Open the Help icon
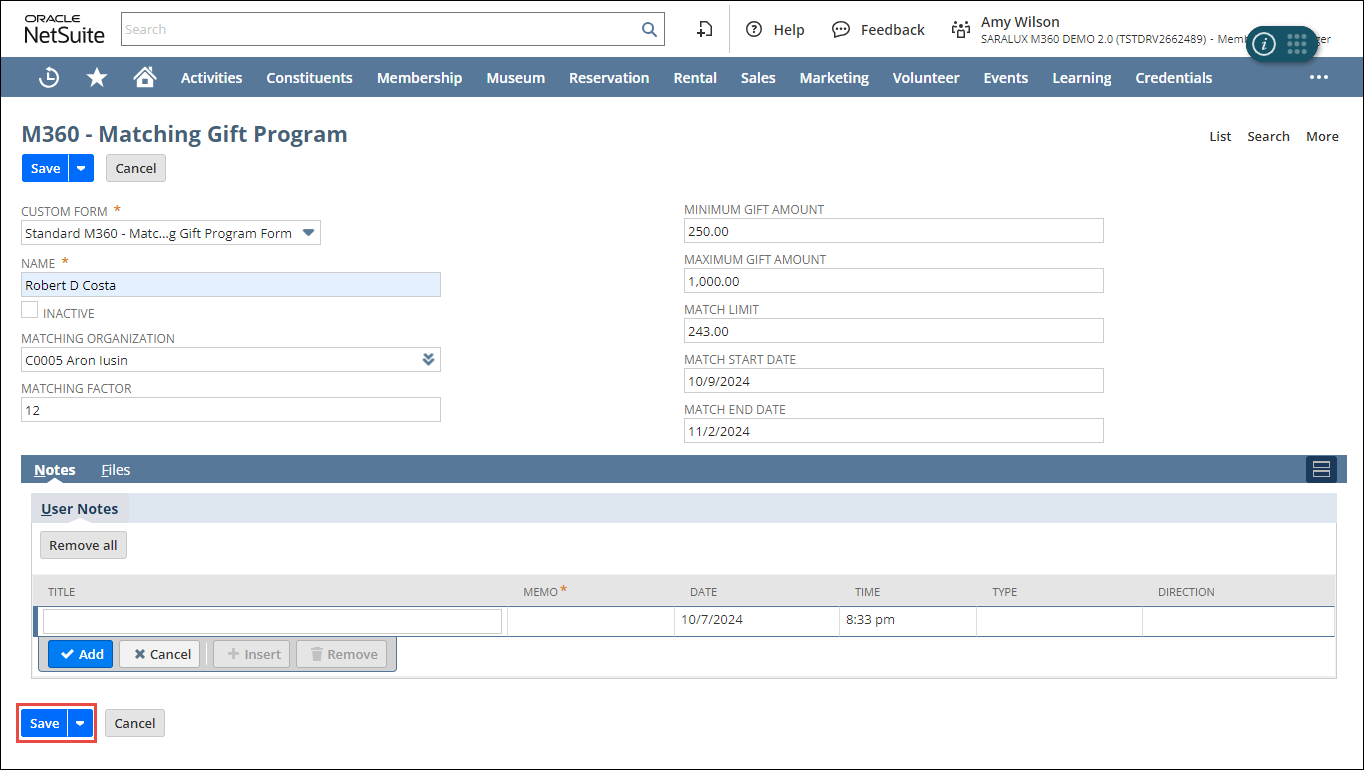This screenshot has width=1364, height=770. (754, 30)
